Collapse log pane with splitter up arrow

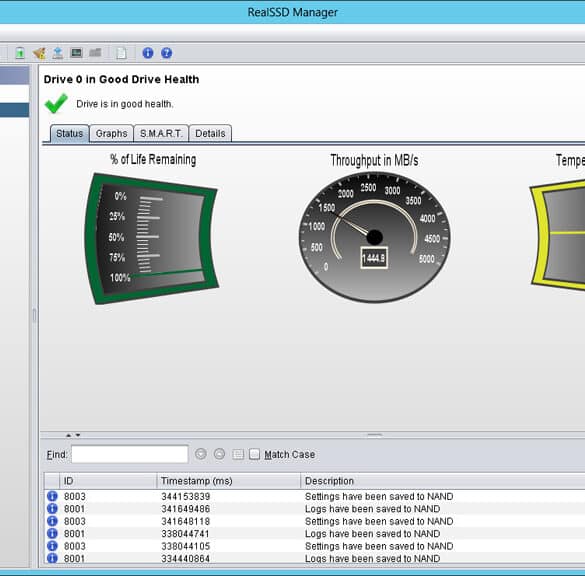[x=68, y=435]
